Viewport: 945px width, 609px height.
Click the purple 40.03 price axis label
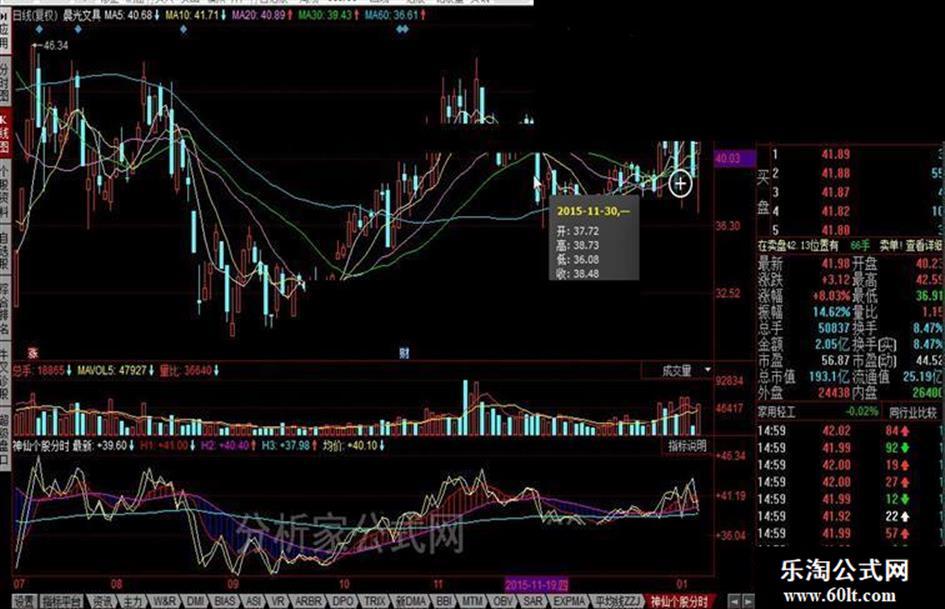(x=734, y=159)
